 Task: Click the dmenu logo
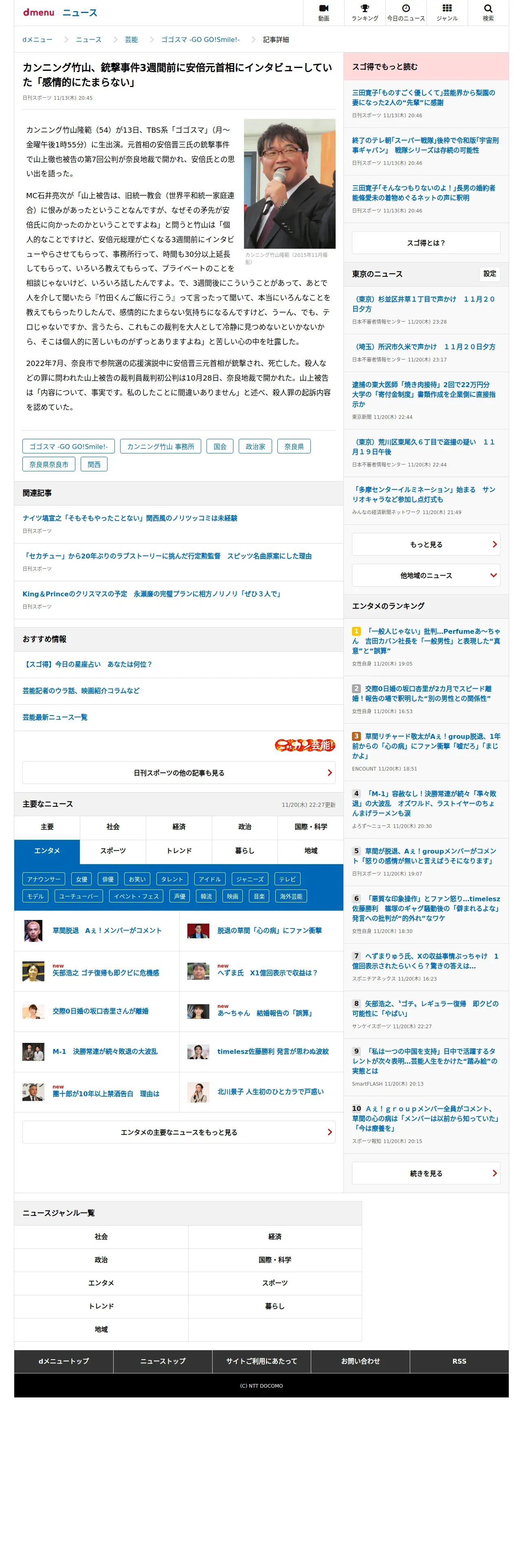[38, 12]
